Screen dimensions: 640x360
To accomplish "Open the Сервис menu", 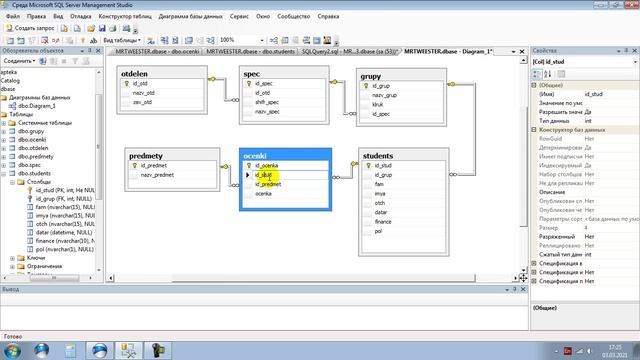I will pos(239,16).
